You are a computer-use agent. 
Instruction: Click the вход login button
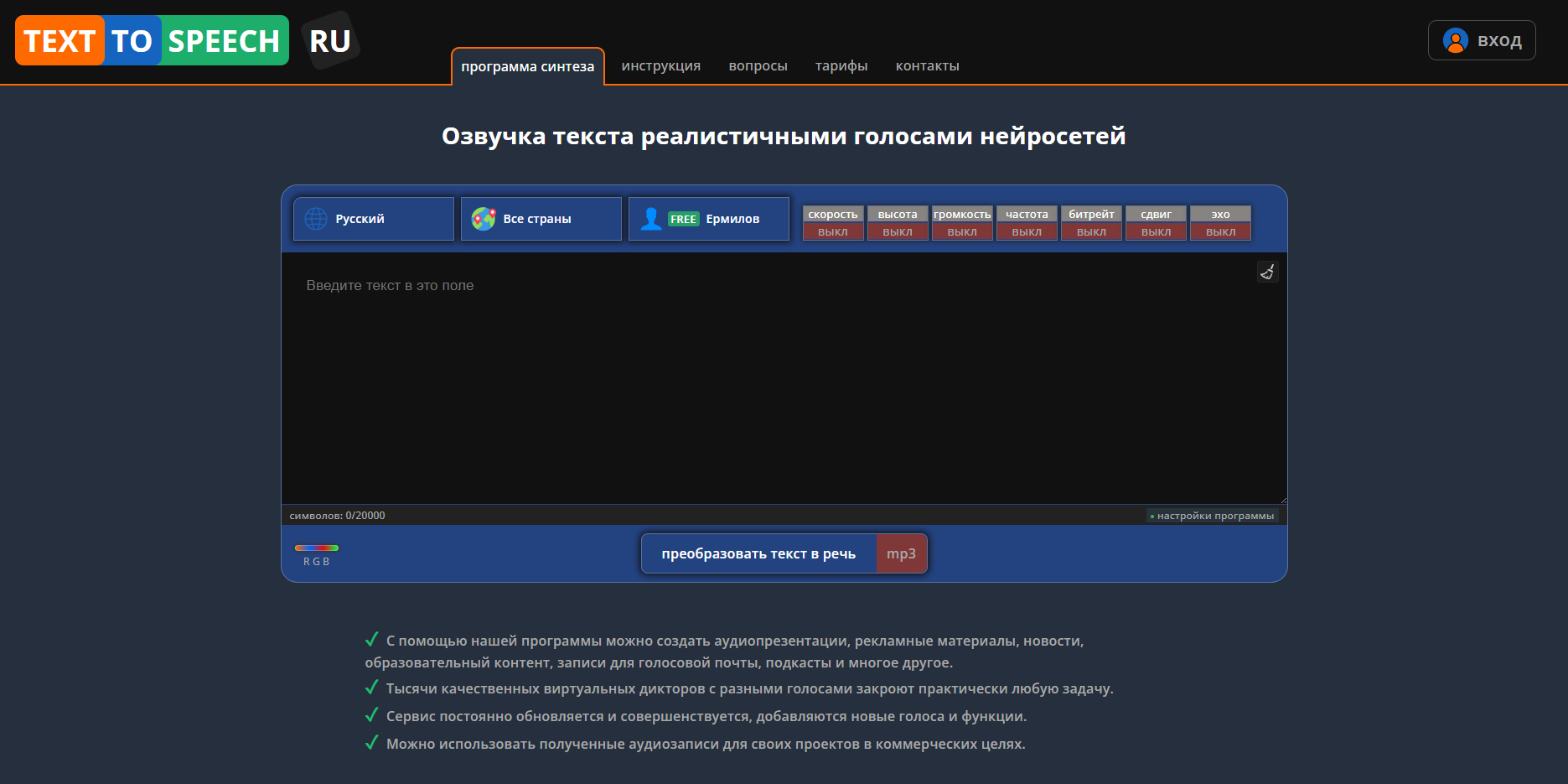[1482, 40]
